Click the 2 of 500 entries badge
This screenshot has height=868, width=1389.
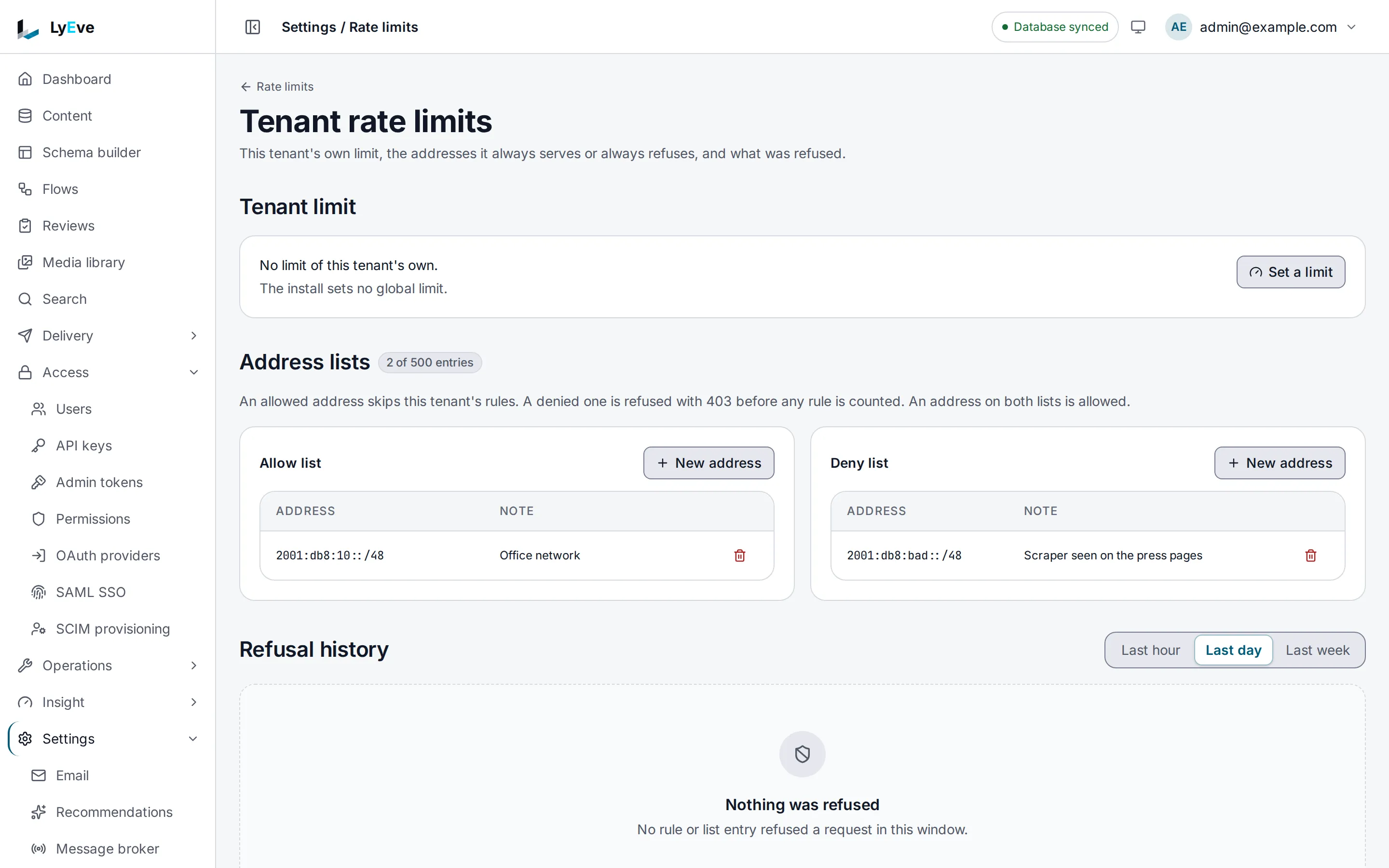(x=429, y=363)
